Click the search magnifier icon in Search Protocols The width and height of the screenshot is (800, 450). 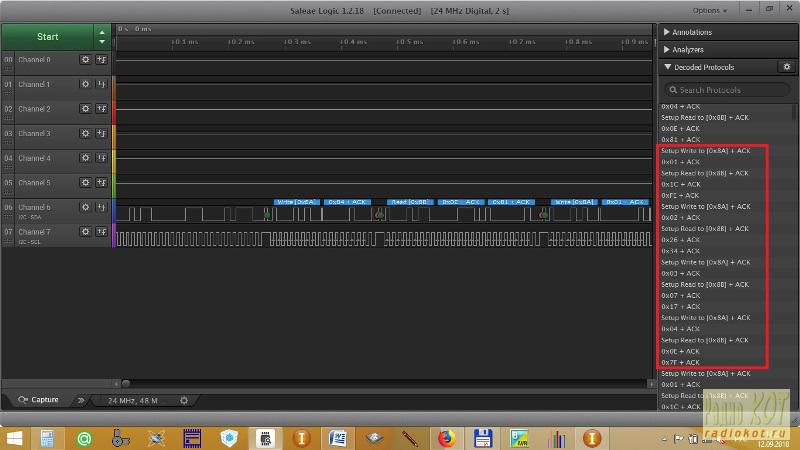point(673,90)
